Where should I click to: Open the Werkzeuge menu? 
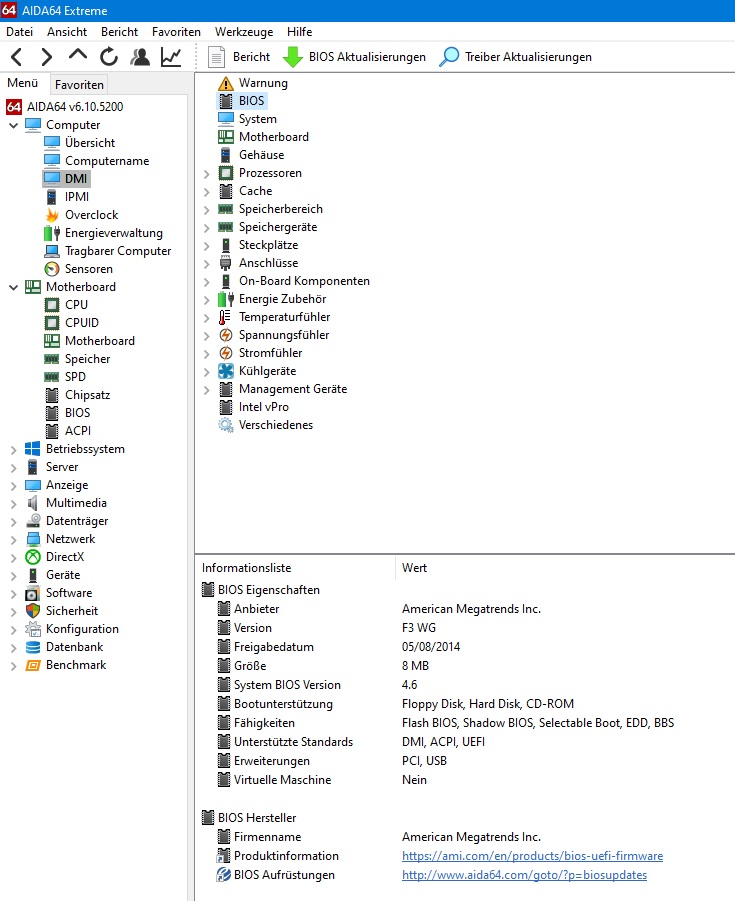click(244, 32)
